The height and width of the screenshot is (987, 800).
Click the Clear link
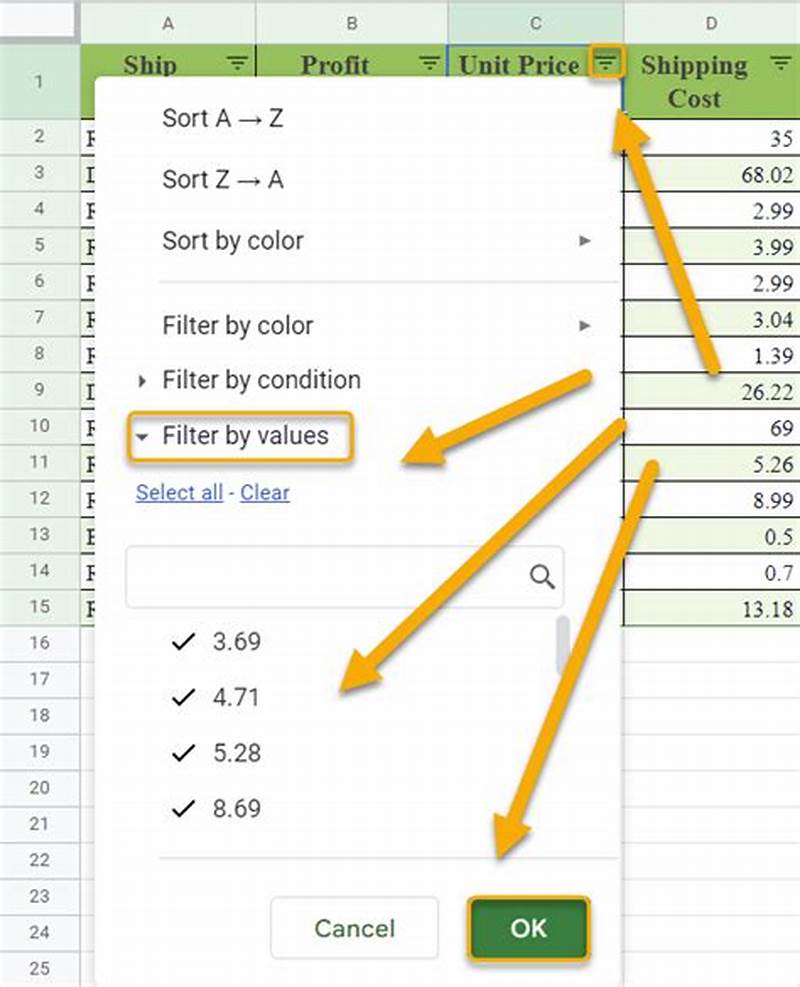(264, 493)
